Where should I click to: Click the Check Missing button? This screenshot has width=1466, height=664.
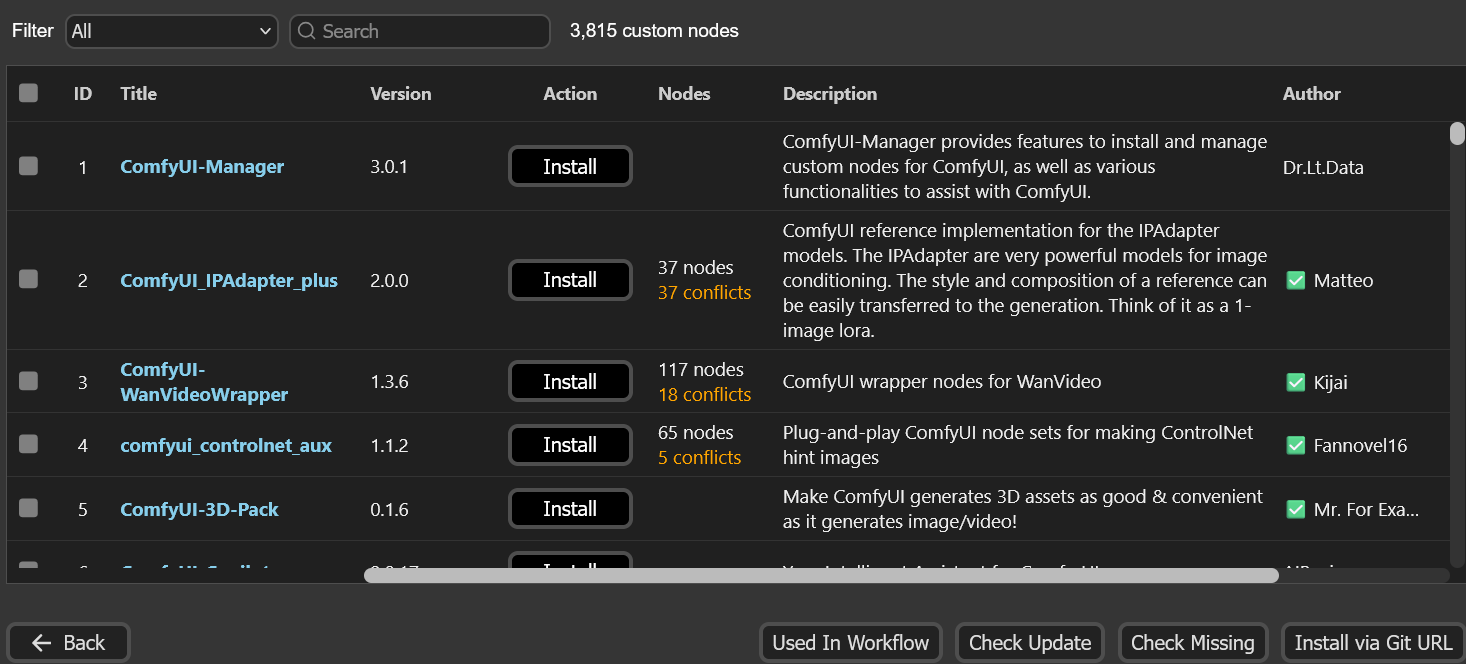[1193, 643]
